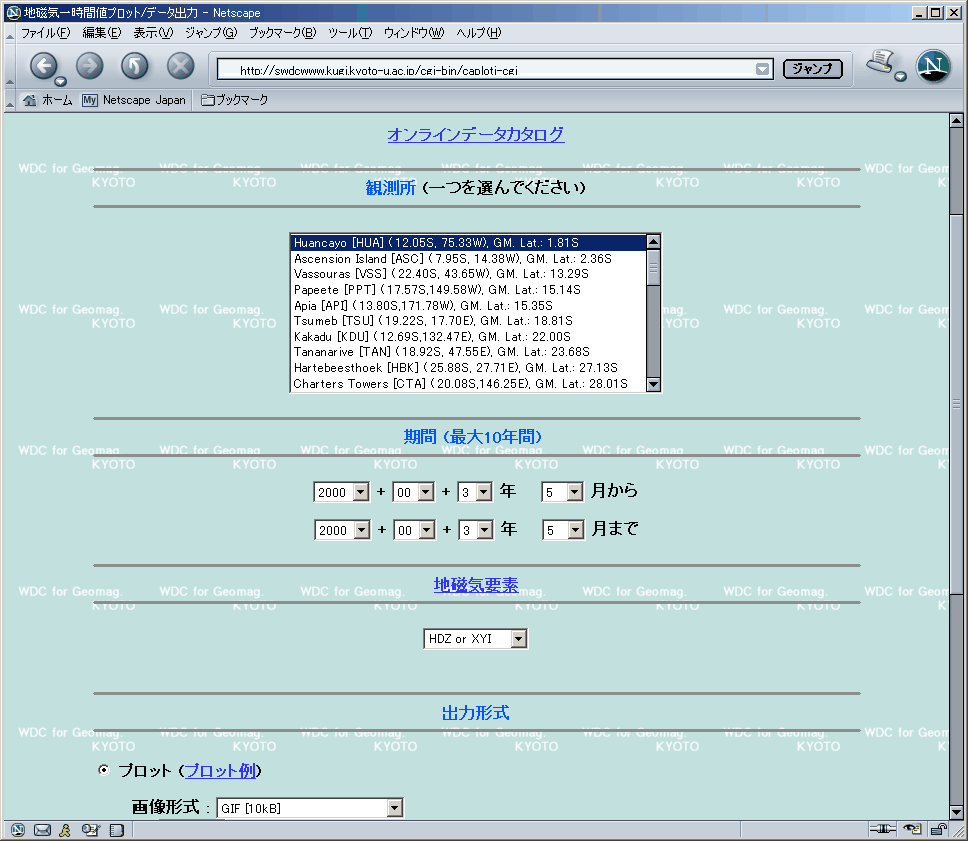Select Huancayo [HUA] observatory row
Image resolution: width=968 pixels, height=841 pixels.
[468, 243]
